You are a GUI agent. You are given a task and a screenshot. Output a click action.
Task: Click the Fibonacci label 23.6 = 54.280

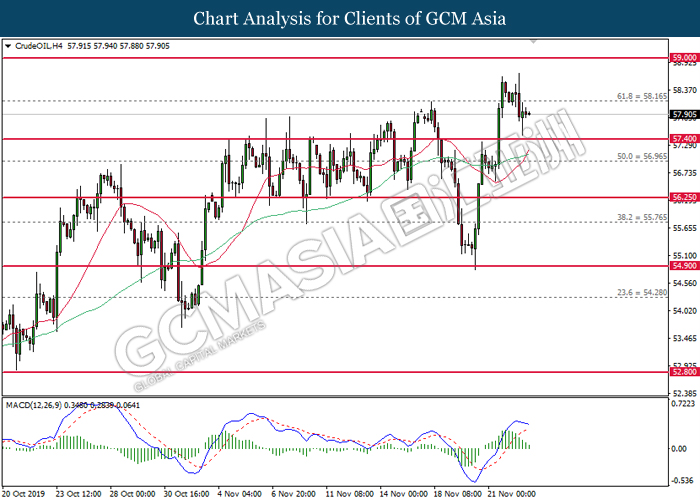[x=642, y=292]
